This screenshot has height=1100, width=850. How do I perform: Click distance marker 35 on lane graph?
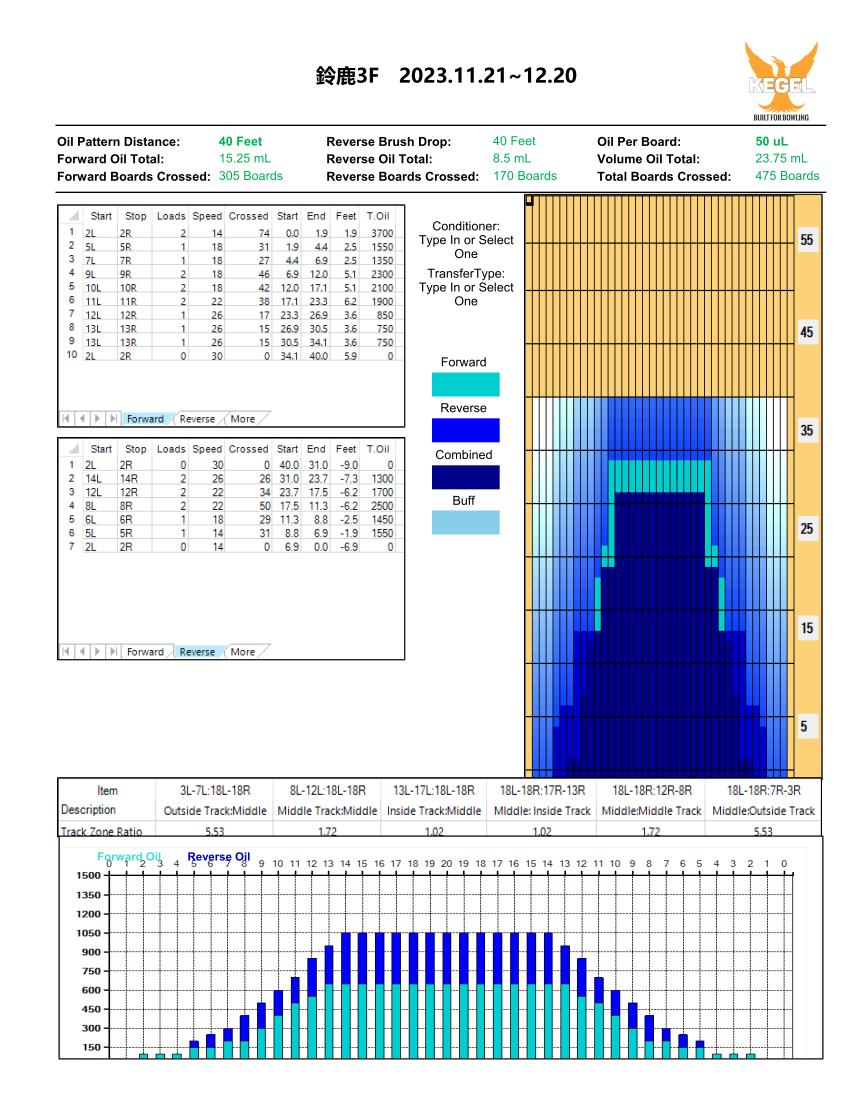tap(807, 430)
